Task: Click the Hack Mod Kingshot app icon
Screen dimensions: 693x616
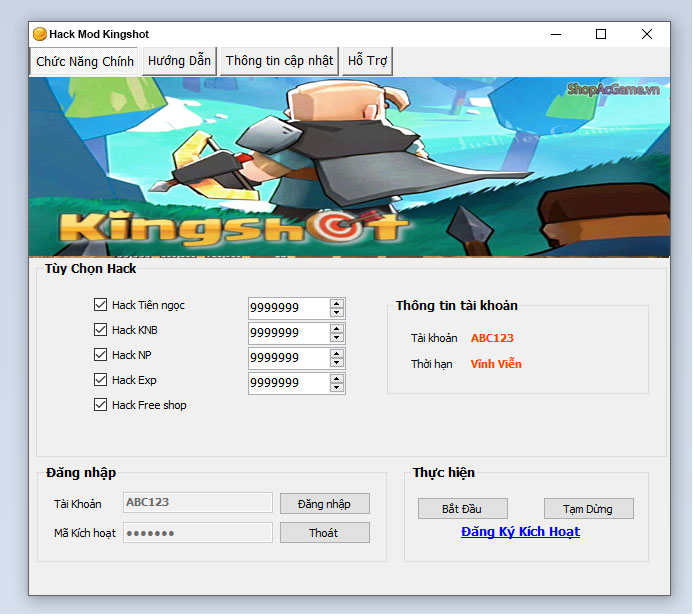Action: click(x=40, y=34)
